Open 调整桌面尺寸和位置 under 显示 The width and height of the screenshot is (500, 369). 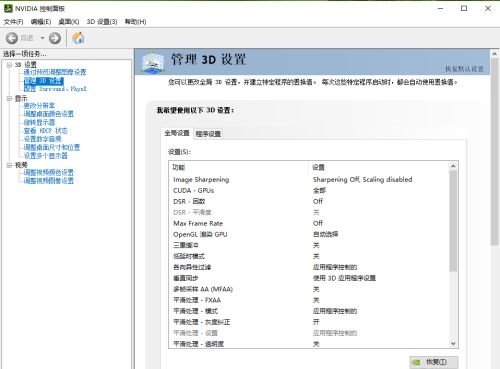(52, 147)
